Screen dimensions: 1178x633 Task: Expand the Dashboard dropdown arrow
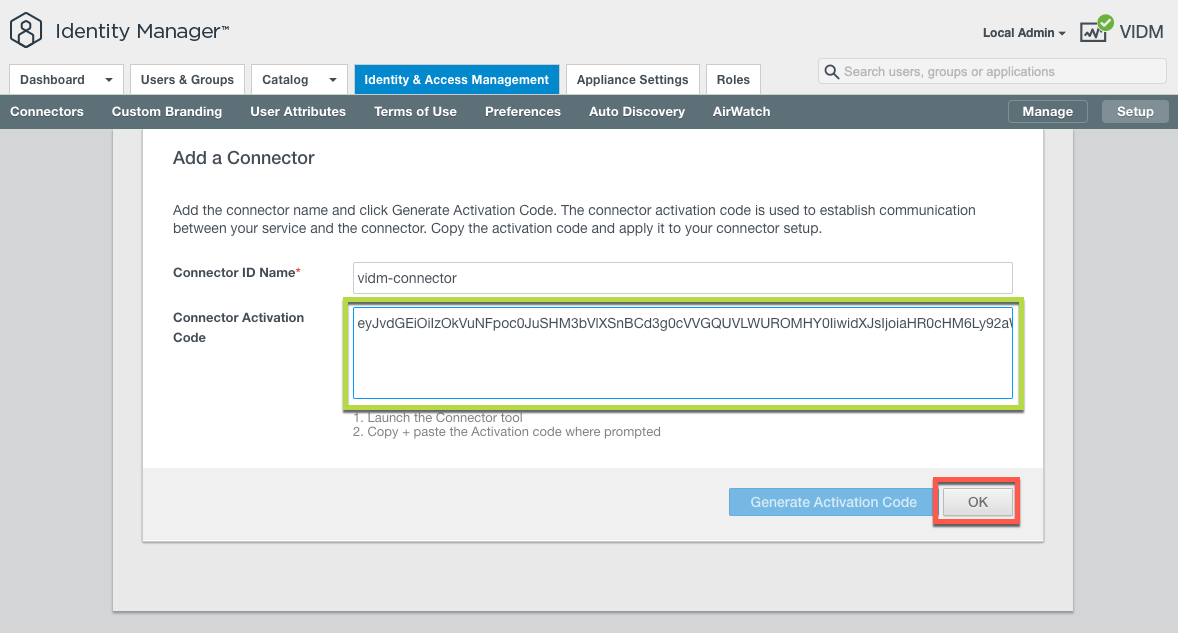(x=109, y=80)
